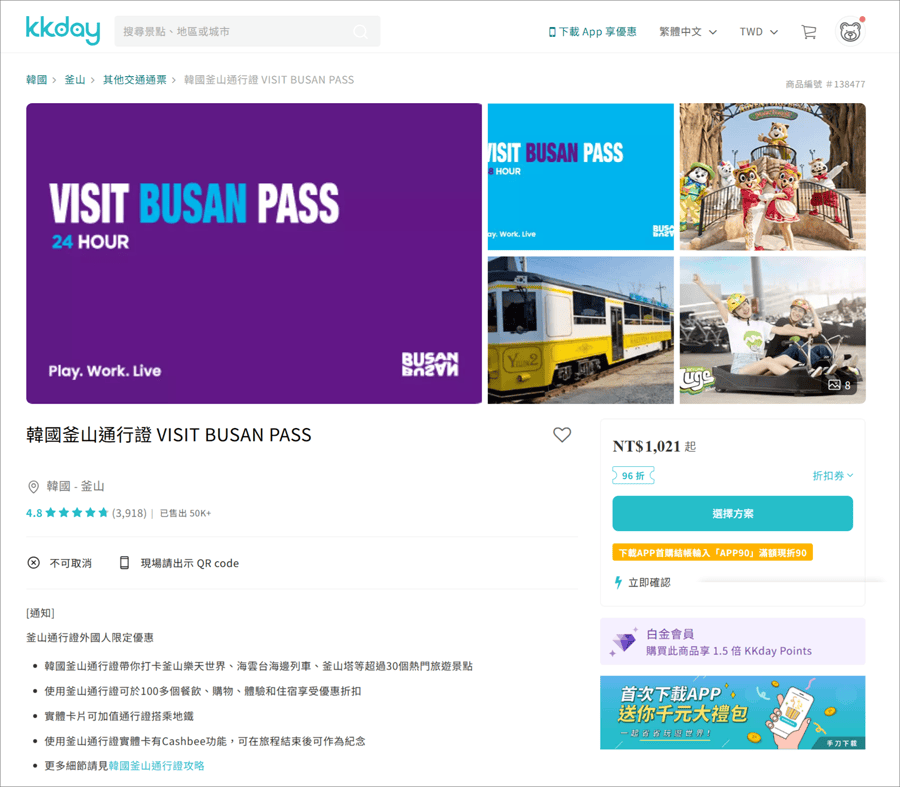Viewport: 900px width, 787px height.
Task: Open the bear avatar profile menu
Action: [x=850, y=32]
